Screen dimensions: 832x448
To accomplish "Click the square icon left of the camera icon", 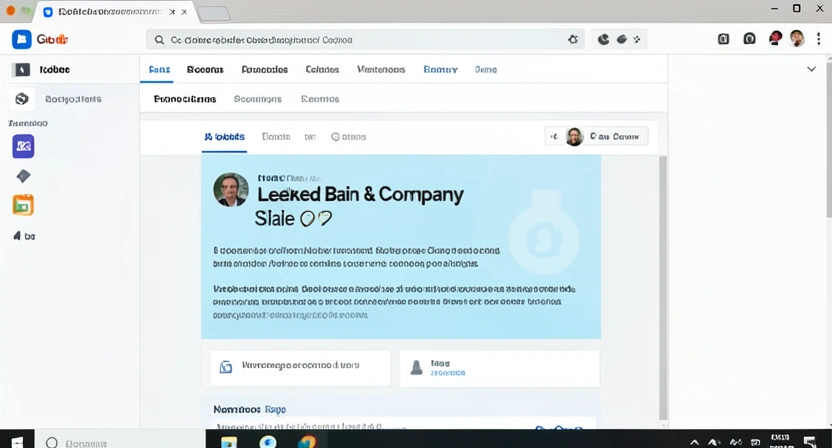I will [723, 39].
